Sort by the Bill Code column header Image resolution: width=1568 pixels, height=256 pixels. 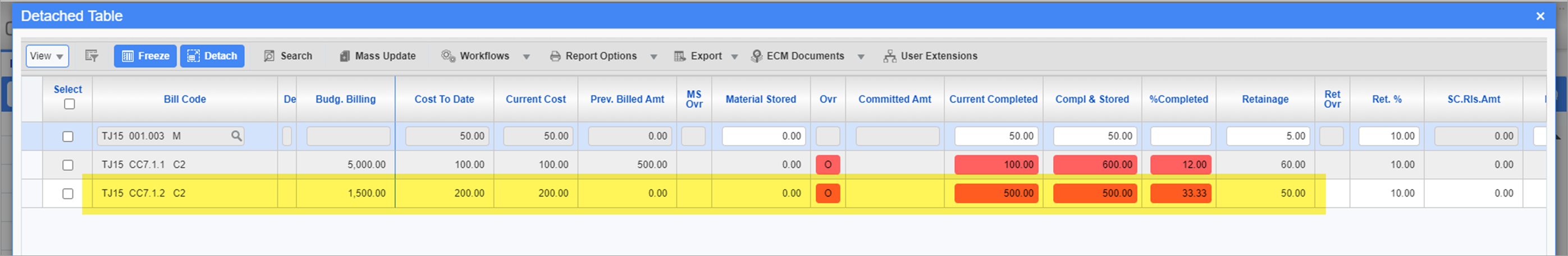click(x=185, y=99)
